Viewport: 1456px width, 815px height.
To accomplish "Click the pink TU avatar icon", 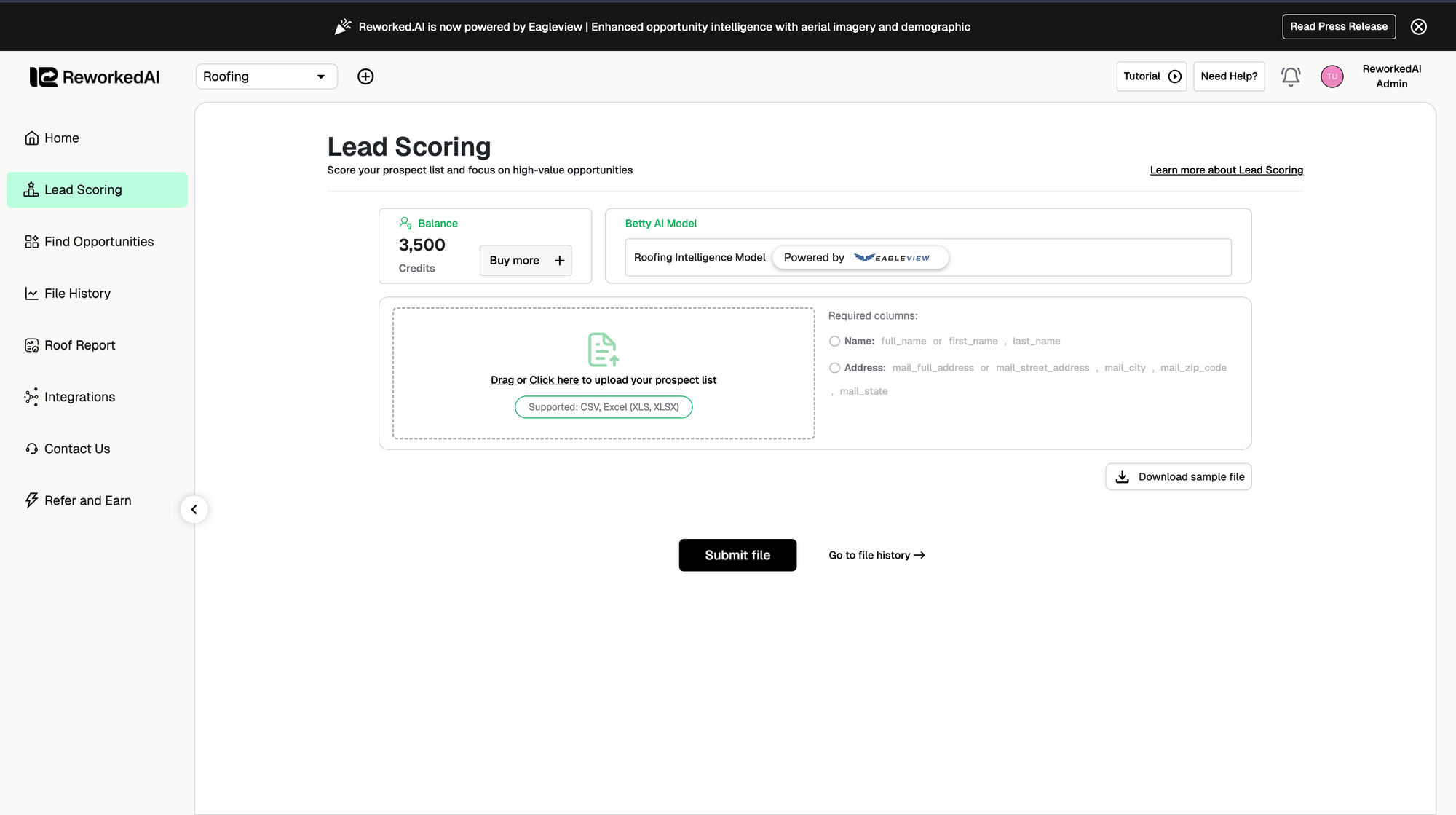I will pyautogui.click(x=1332, y=76).
